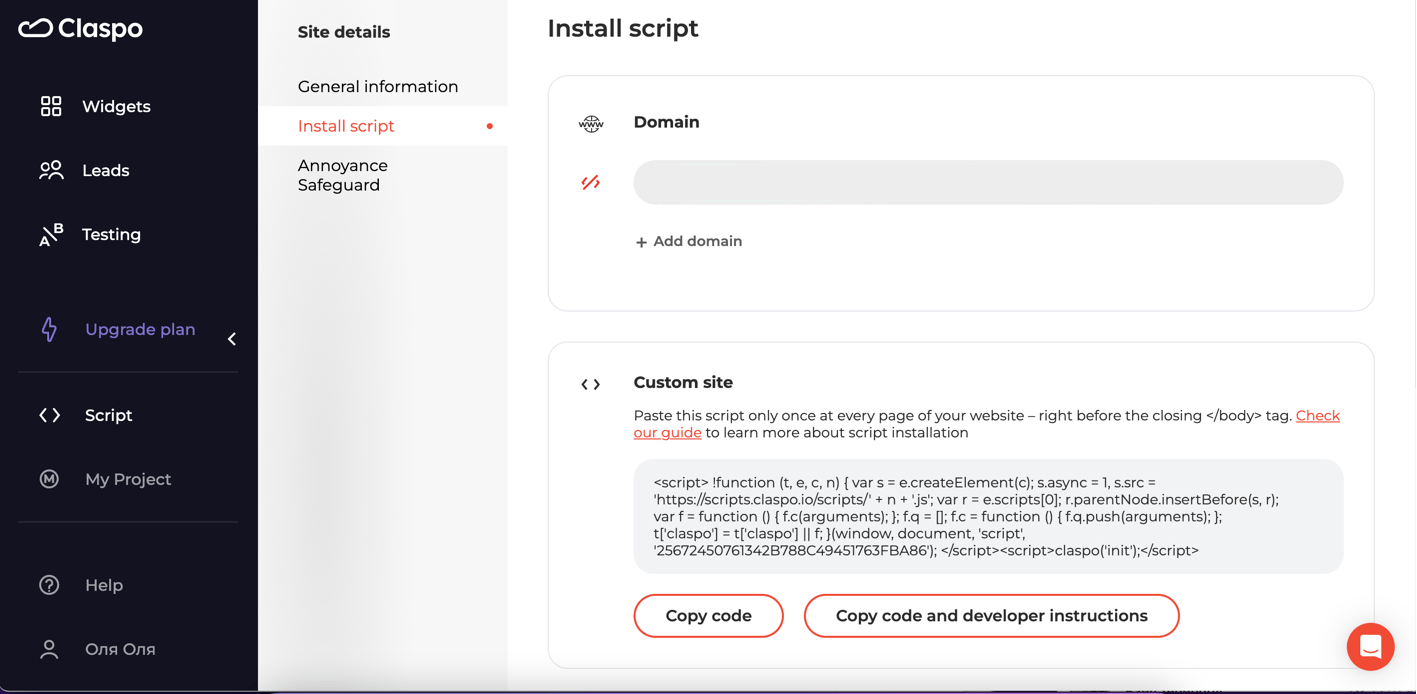This screenshot has width=1417, height=694.
Task: Click the Copy code button
Action: [x=708, y=616]
